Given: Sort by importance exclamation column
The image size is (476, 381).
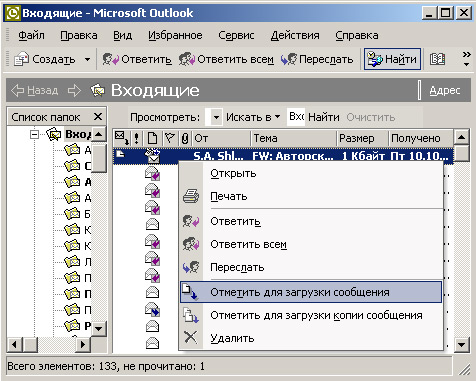Looking at the screenshot, I should (x=137, y=138).
